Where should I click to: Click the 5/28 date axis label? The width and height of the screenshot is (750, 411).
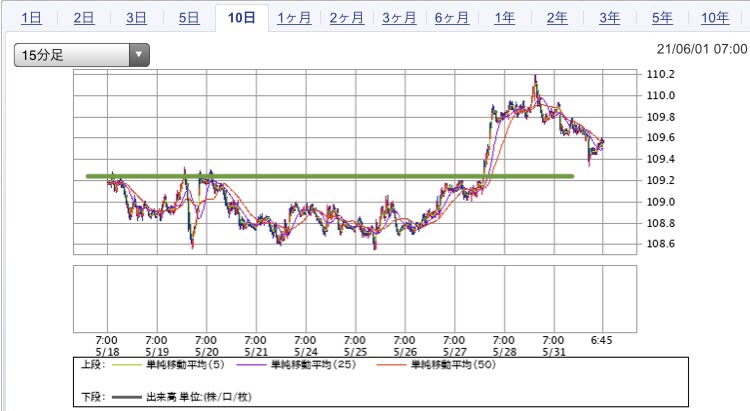pos(505,352)
